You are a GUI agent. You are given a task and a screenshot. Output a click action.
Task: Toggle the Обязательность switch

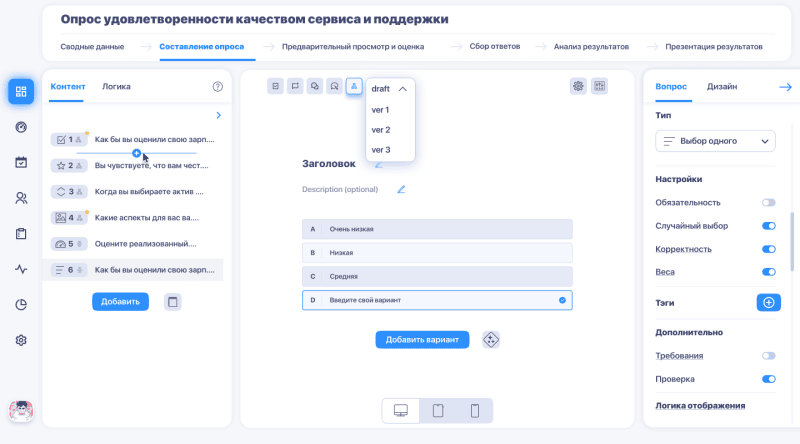coord(769,203)
